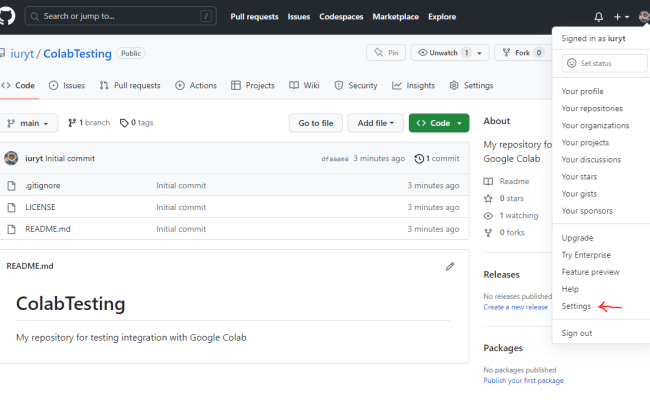Open the iuryt owner link
Viewport: 650px width, 400px height.
coord(22,54)
